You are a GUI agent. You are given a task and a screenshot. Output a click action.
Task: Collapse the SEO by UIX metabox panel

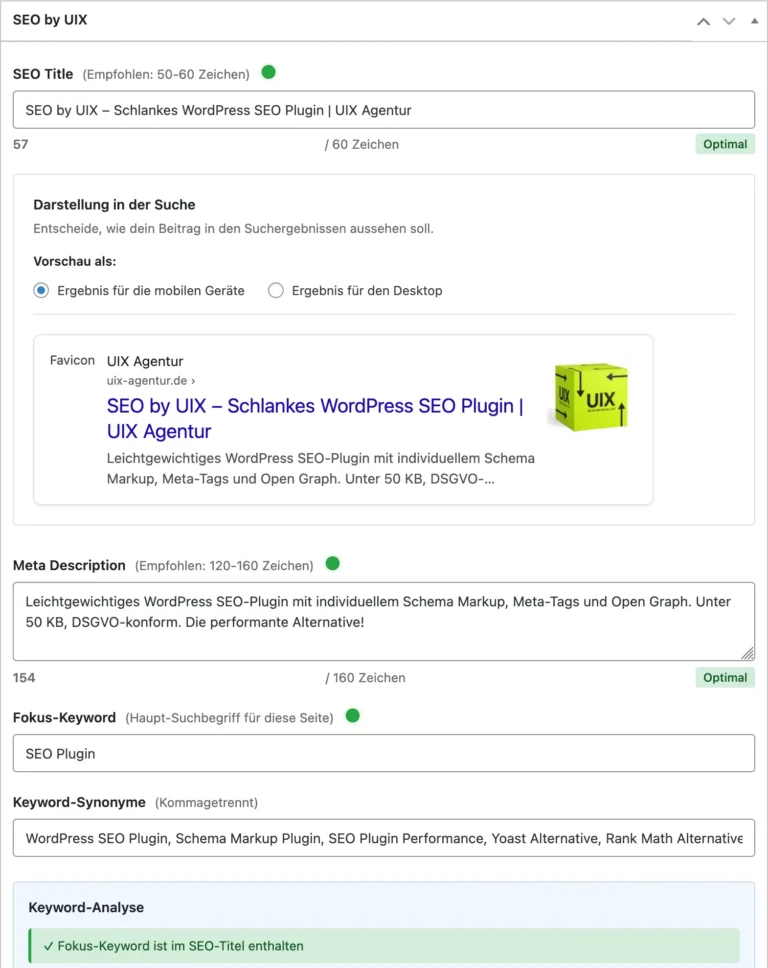tap(754, 20)
